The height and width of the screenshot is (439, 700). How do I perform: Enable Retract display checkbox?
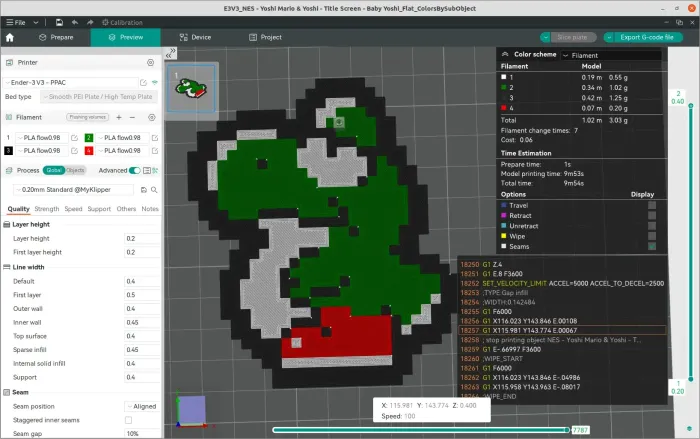[x=652, y=216]
